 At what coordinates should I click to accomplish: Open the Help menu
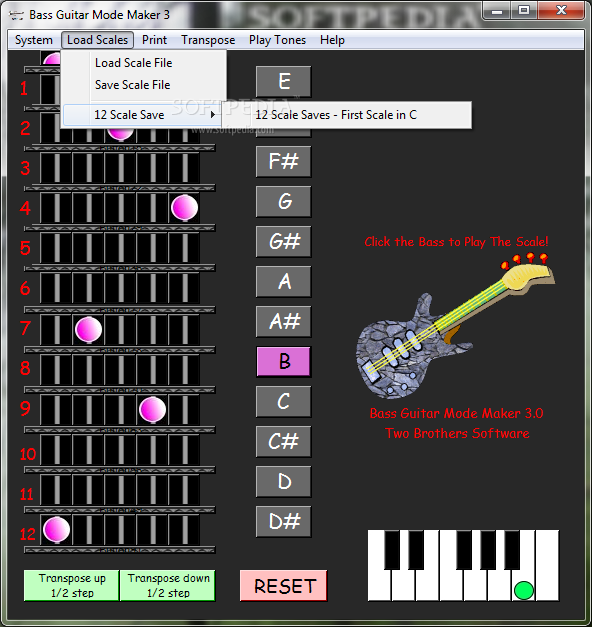pyautogui.click(x=332, y=40)
